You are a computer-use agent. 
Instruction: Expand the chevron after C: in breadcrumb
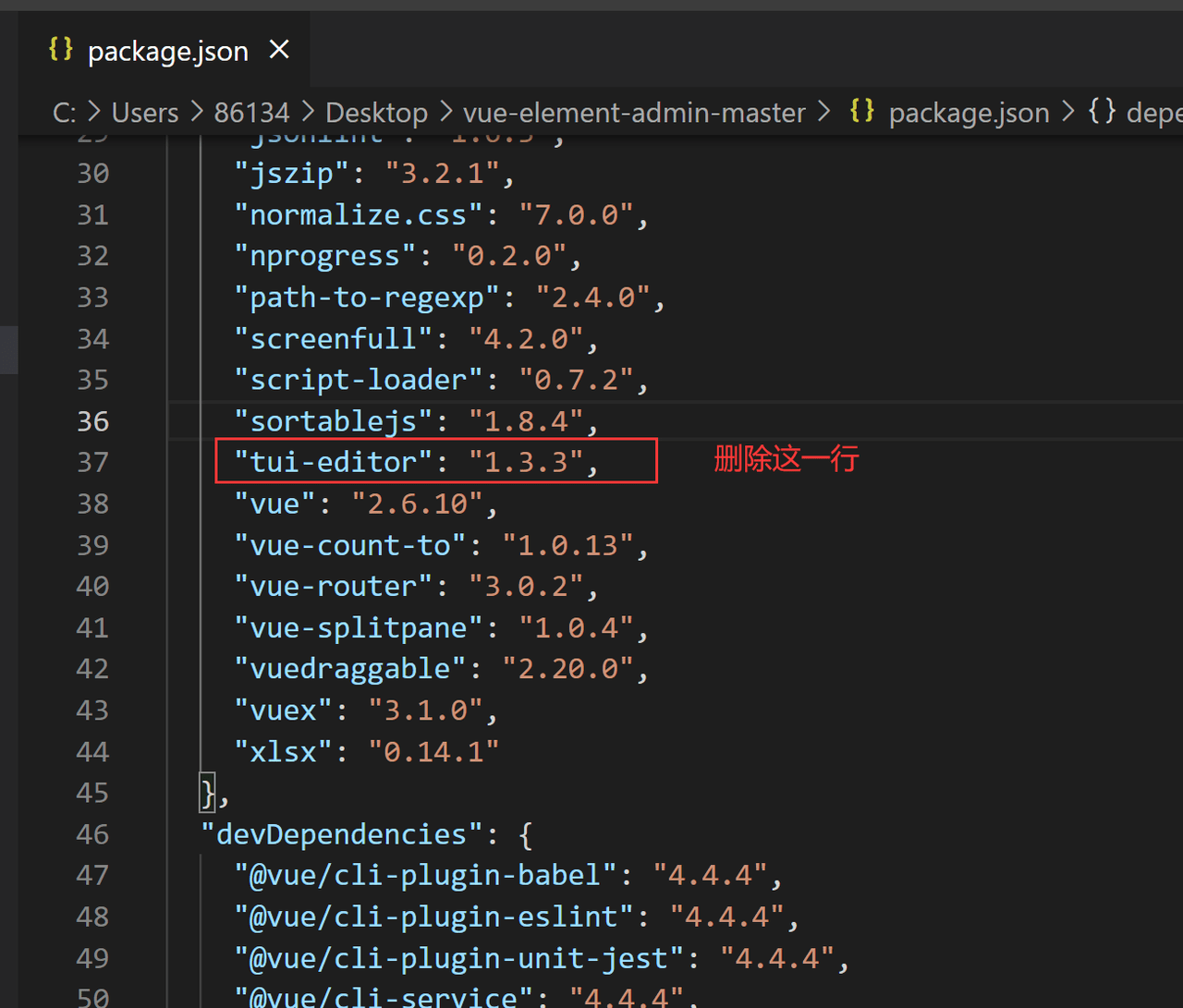click(x=94, y=113)
